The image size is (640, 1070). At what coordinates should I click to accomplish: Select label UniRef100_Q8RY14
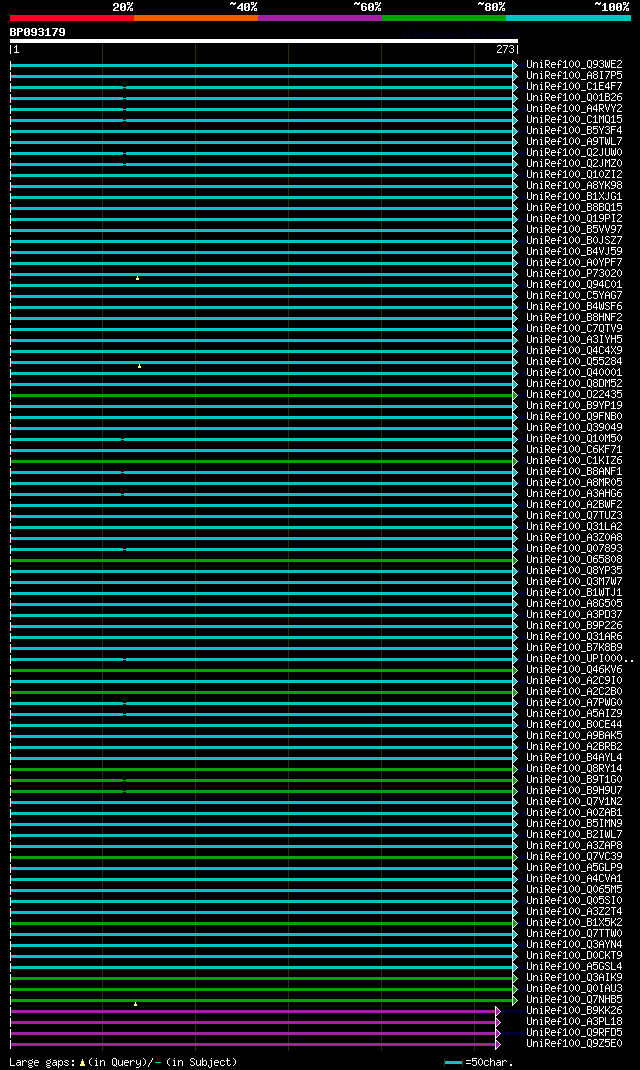[574, 768]
